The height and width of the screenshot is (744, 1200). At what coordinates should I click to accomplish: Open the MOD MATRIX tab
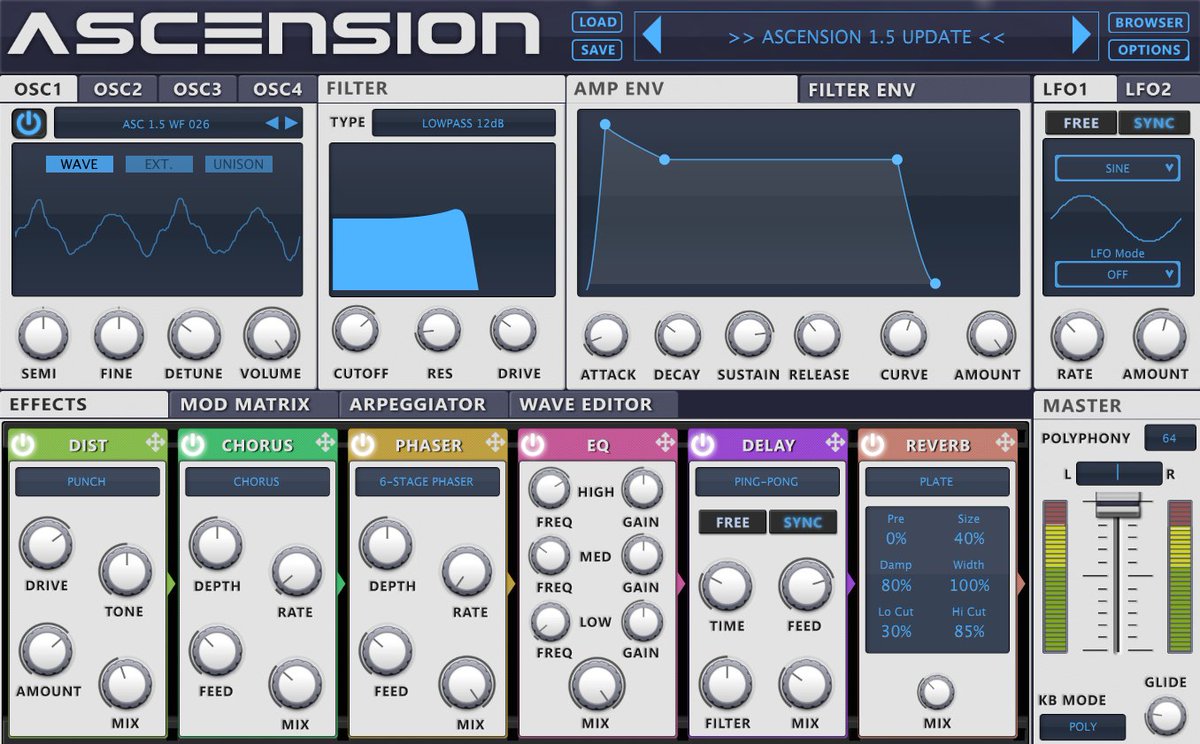point(254,405)
